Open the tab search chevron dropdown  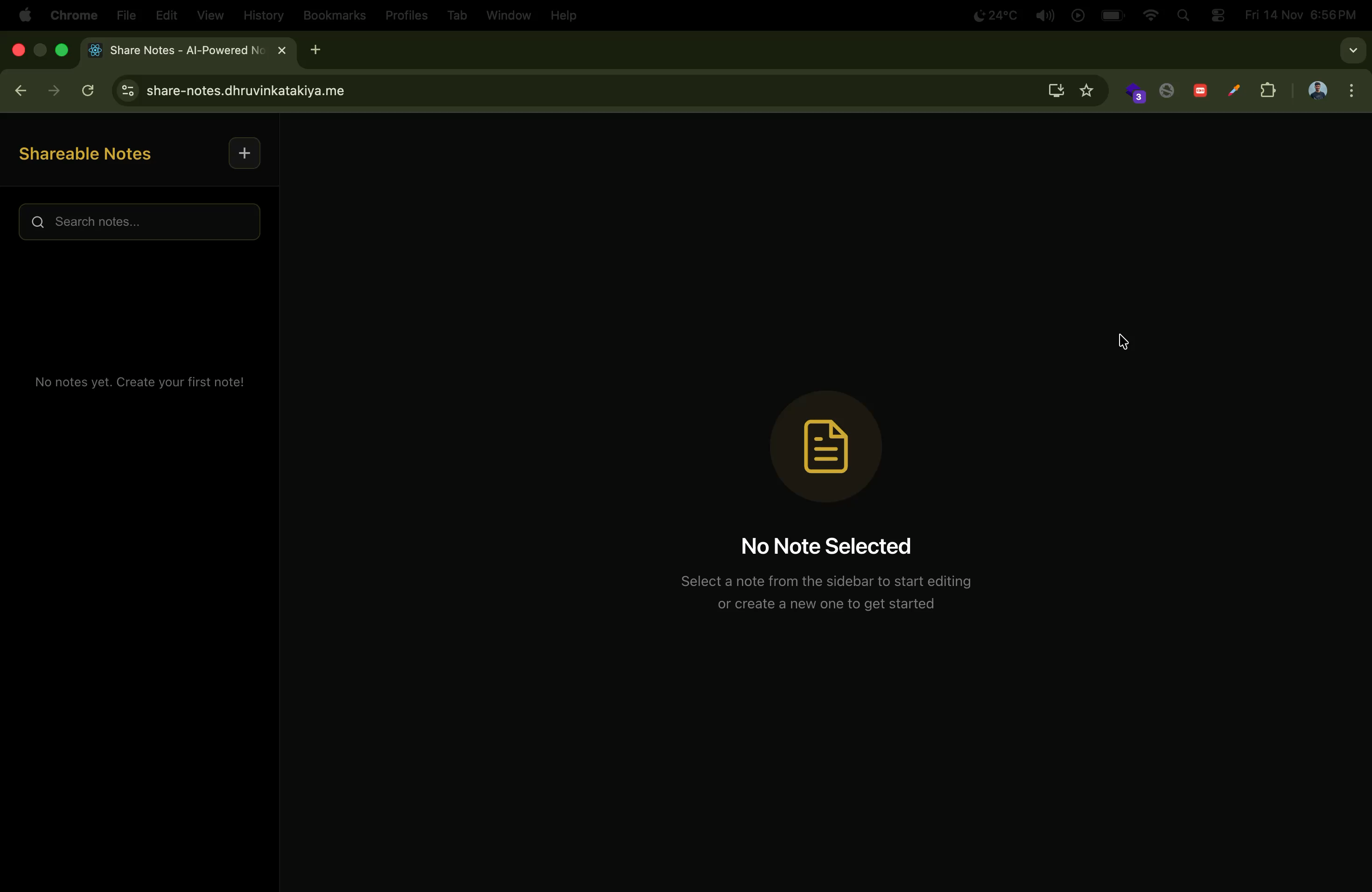1352,50
